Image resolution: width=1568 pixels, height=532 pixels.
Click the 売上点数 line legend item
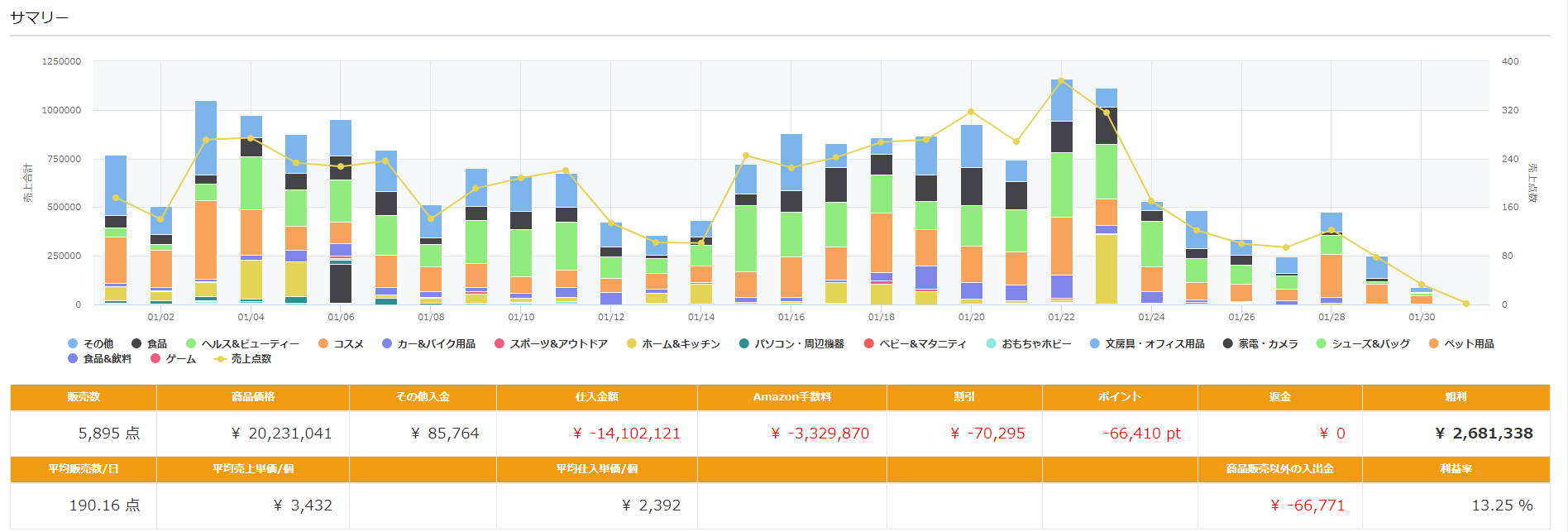pos(243,358)
